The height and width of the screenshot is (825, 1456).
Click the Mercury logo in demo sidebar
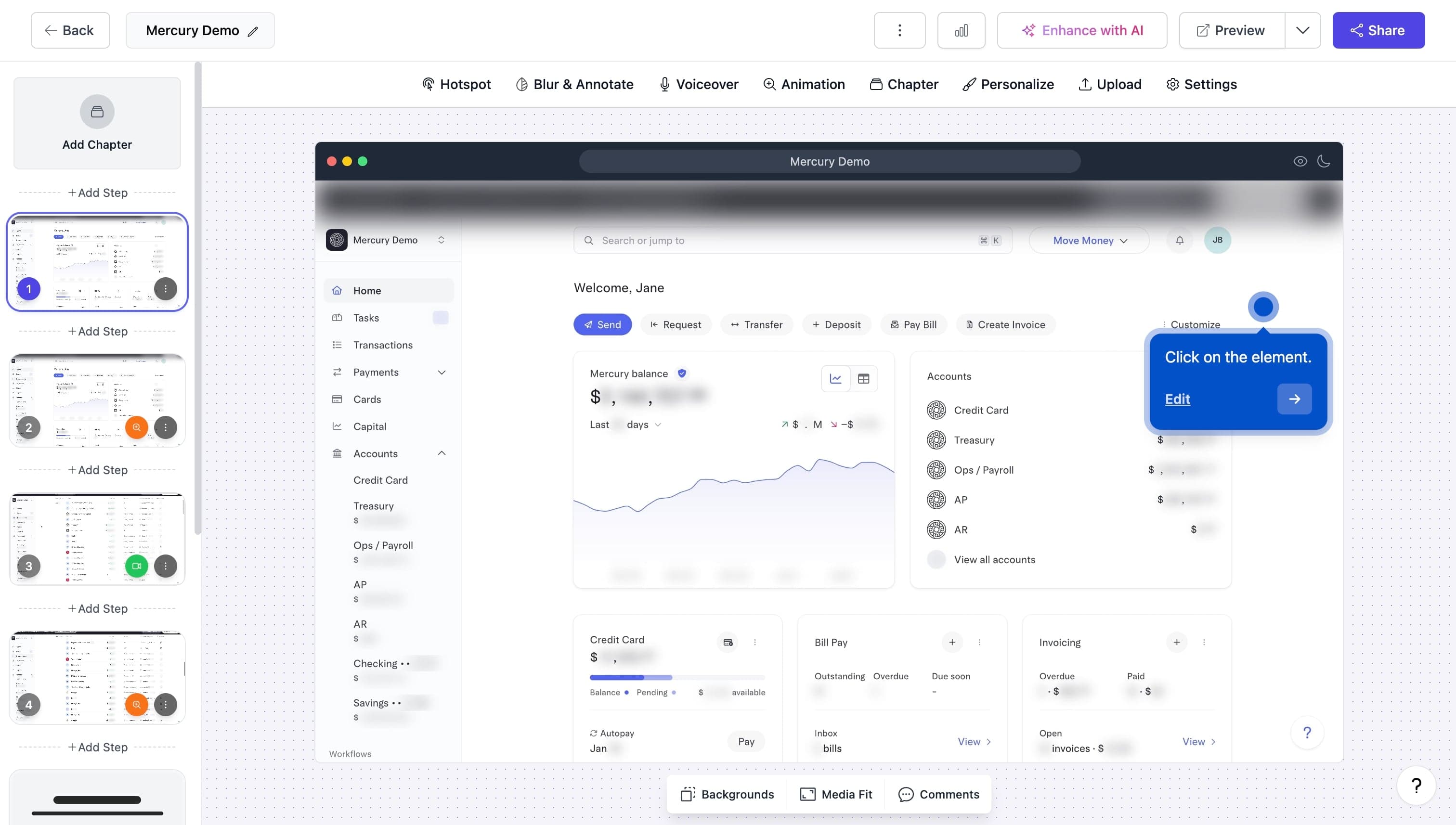(x=337, y=240)
